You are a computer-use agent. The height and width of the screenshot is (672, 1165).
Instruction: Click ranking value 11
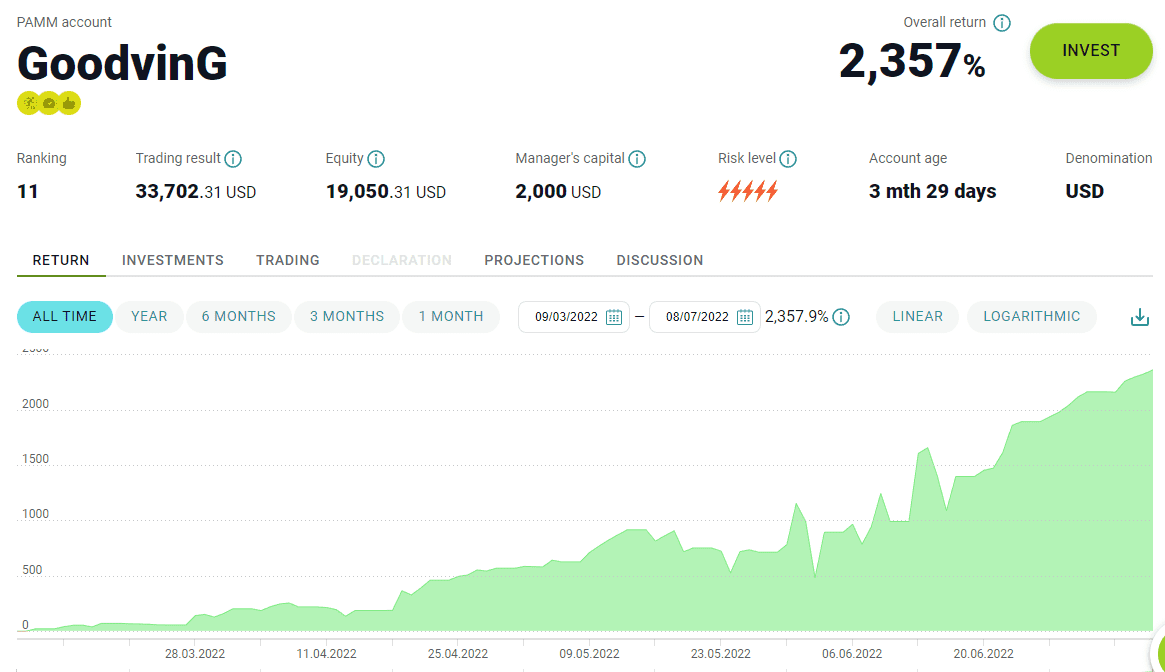[x=27, y=192]
